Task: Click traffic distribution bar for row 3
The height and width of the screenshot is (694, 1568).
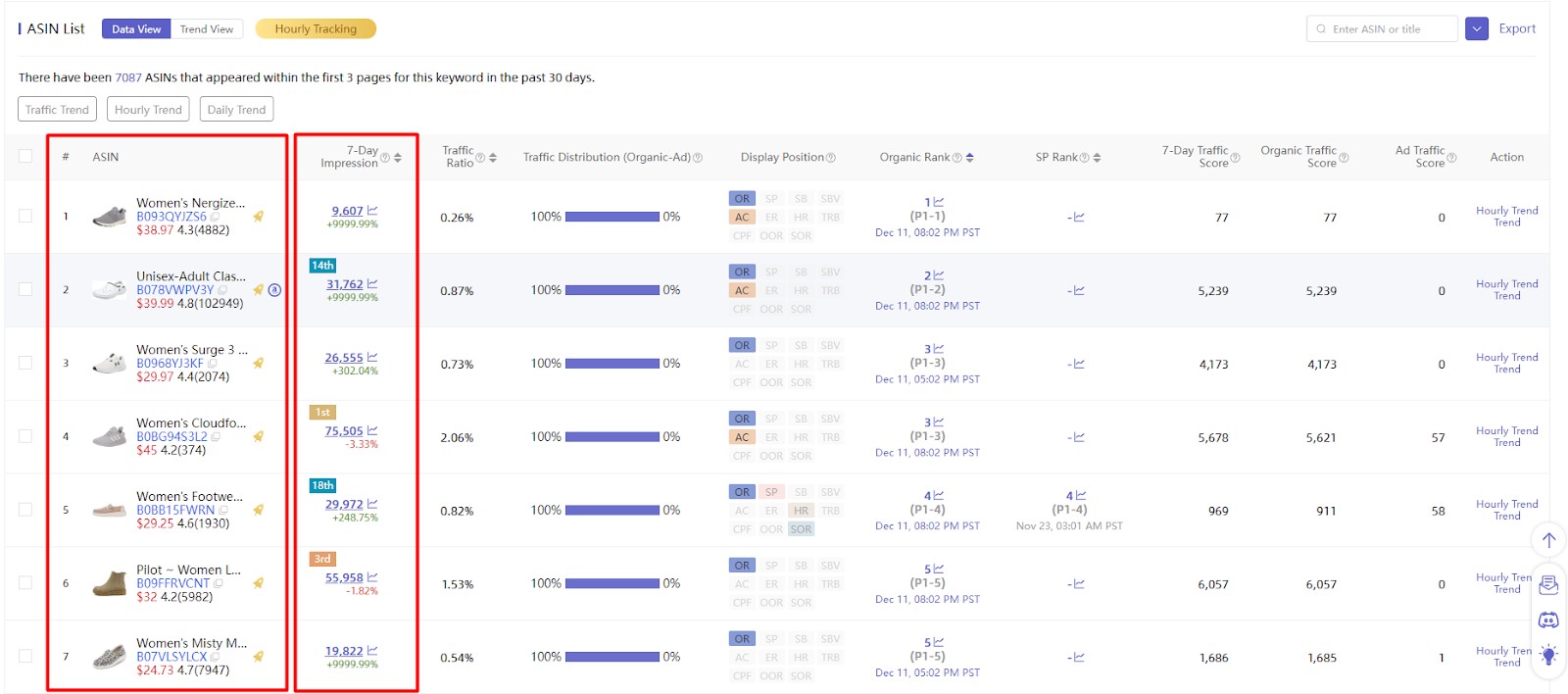Action: pos(612,364)
